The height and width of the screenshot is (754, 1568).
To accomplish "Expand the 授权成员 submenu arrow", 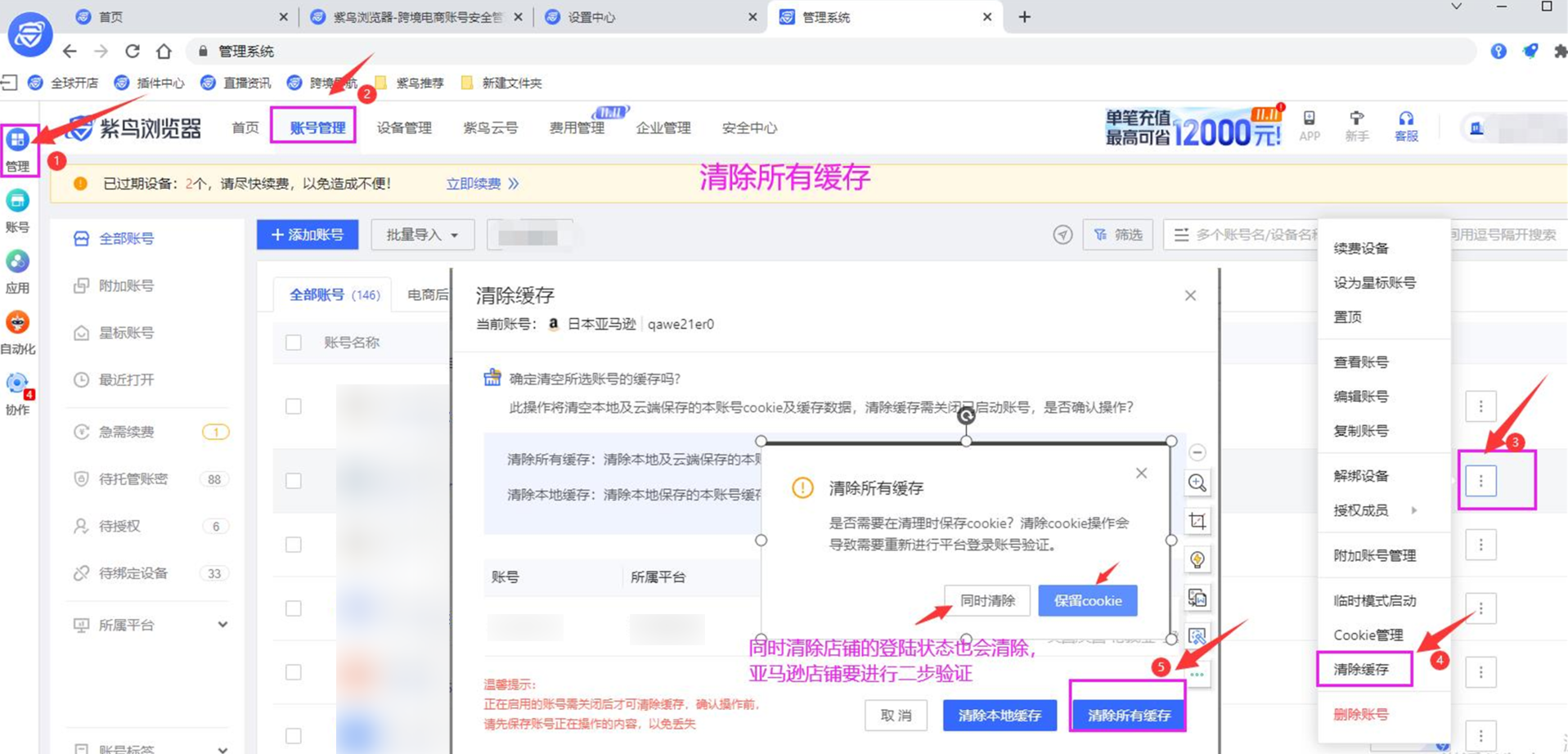I will pos(1413,510).
